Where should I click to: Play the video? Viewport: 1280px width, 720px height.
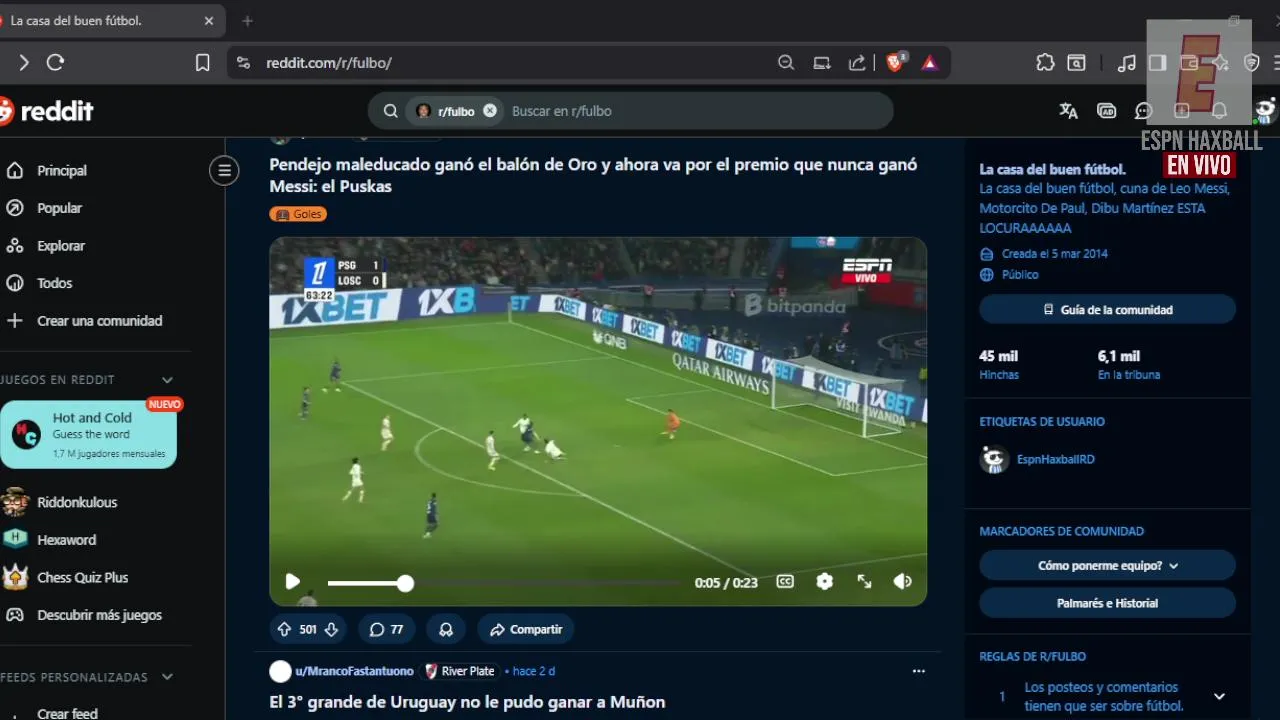292,581
